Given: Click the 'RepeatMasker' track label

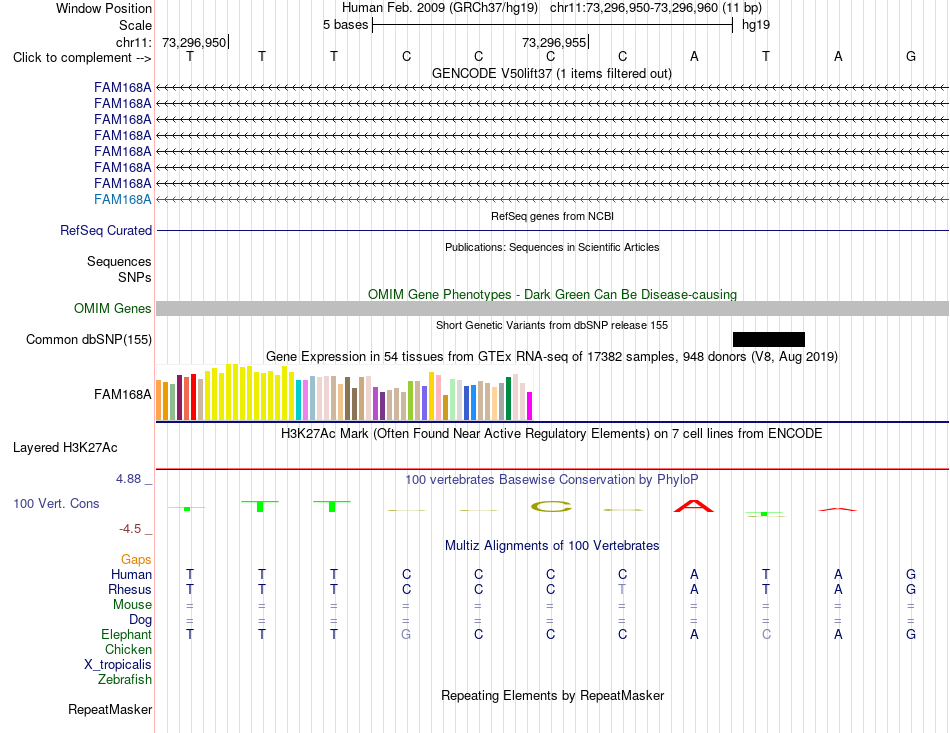Looking at the screenshot, I should (110, 709).
